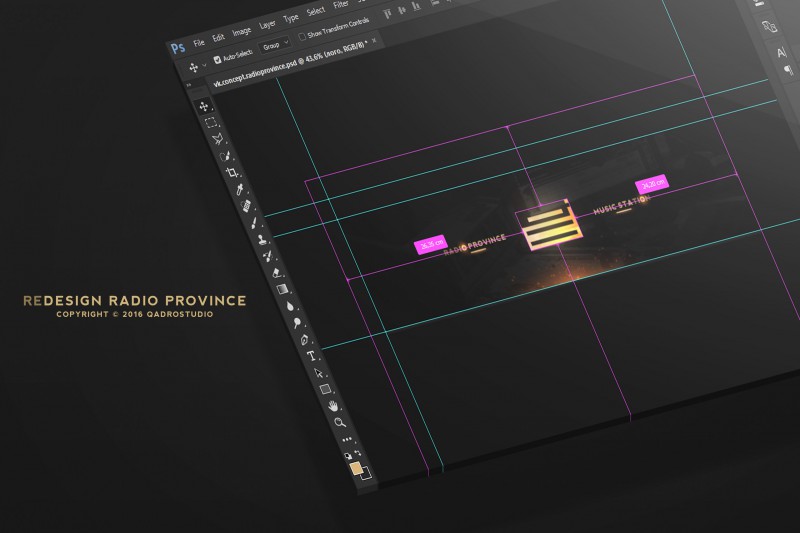This screenshot has height=533, width=800.
Task: Select the Clone Stamp tool
Action: coord(262,240)
